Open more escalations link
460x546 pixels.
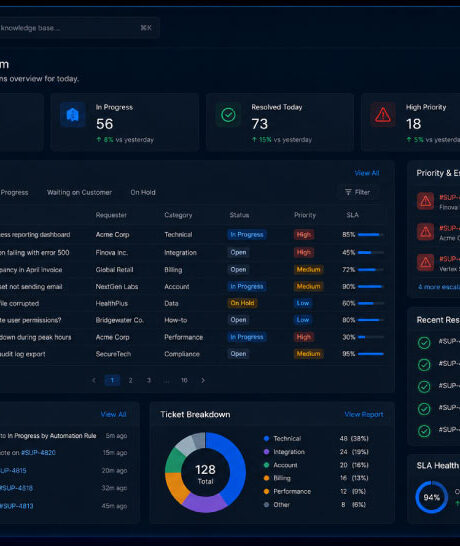(x=439, y=287)
